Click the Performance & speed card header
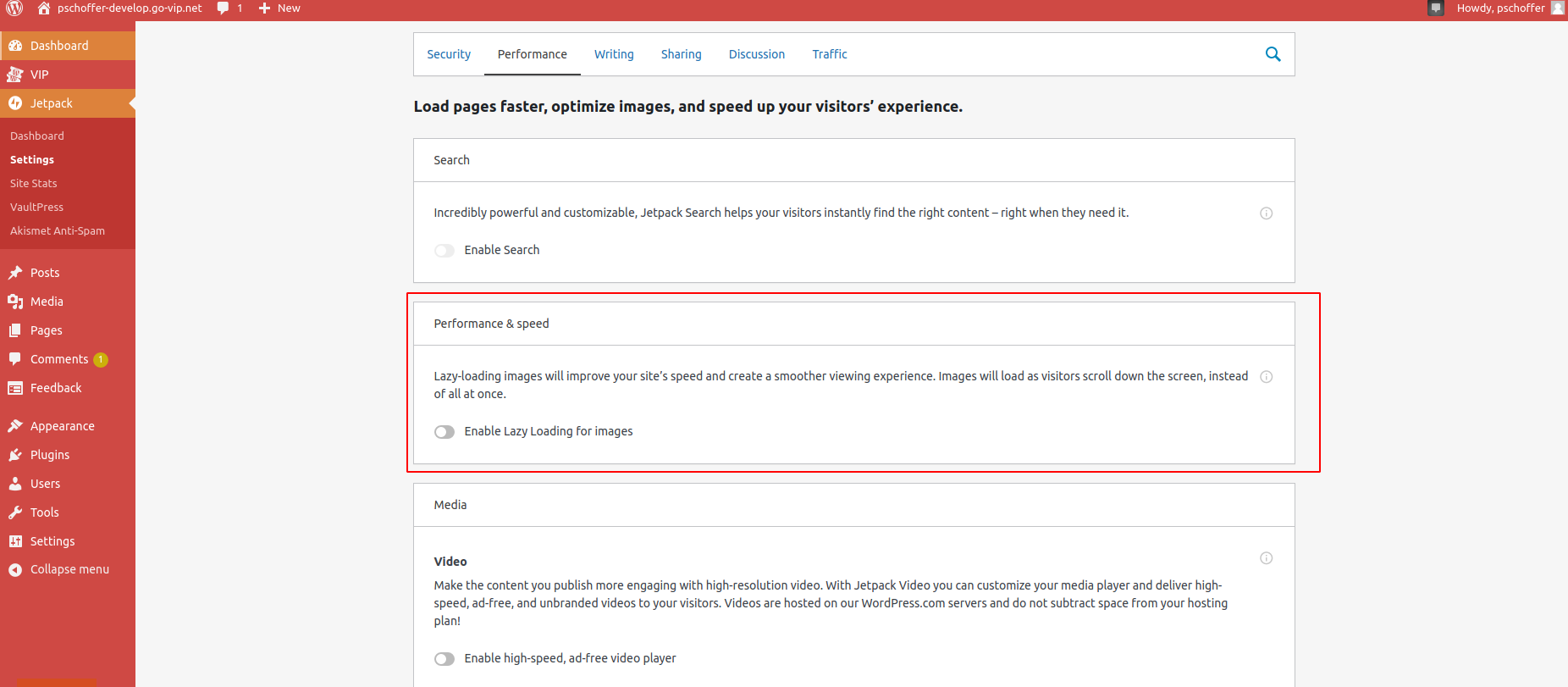The image size is (1568, 687). tap(854, 324)
